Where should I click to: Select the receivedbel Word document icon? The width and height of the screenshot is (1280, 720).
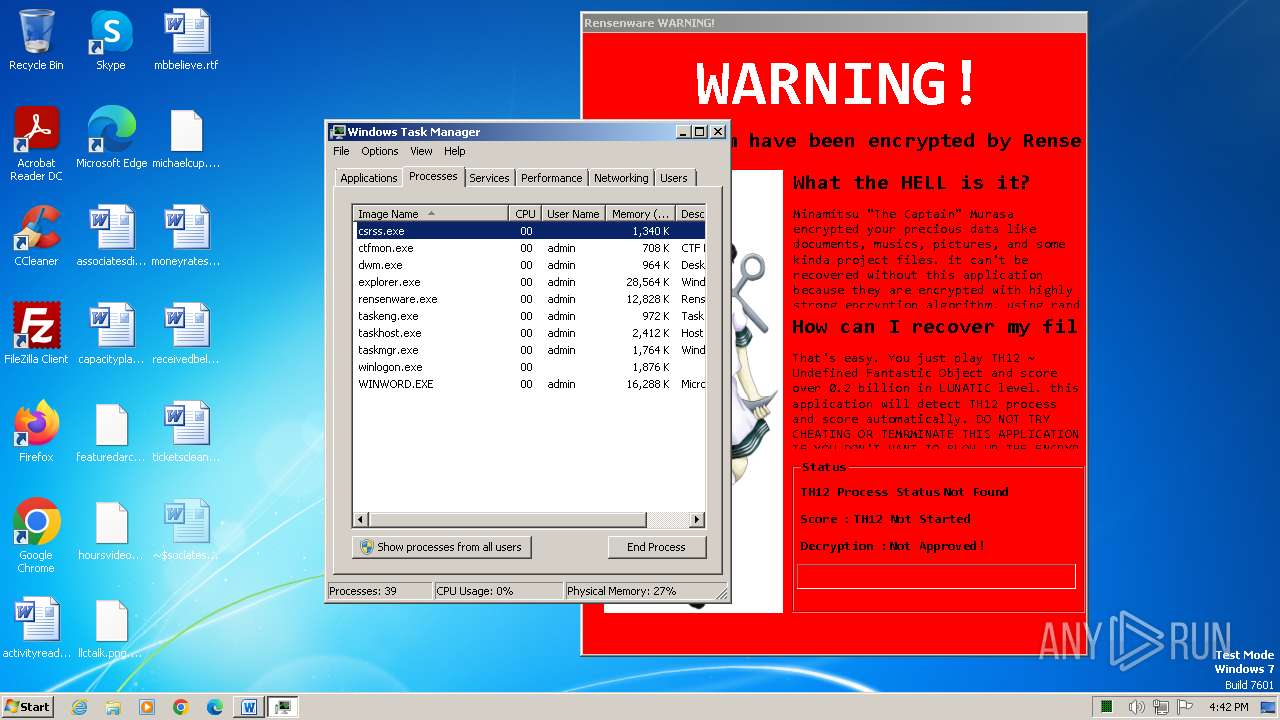[x=186, y=334]
